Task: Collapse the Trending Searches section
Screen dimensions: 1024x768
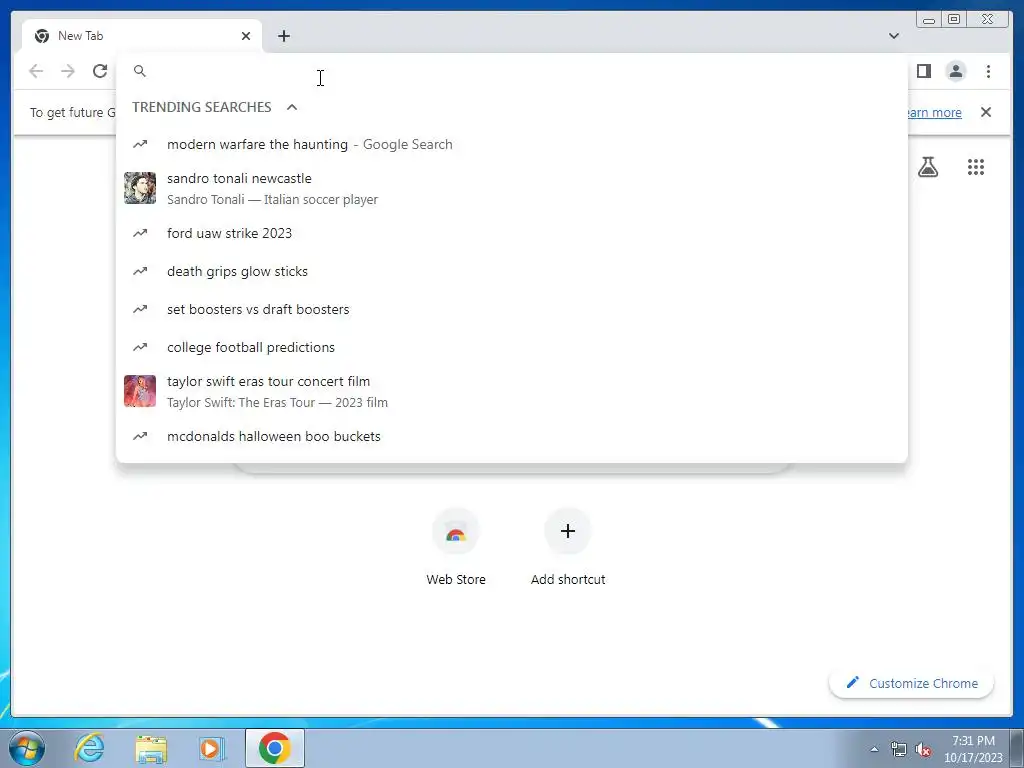Action: (x=292, y=107)
